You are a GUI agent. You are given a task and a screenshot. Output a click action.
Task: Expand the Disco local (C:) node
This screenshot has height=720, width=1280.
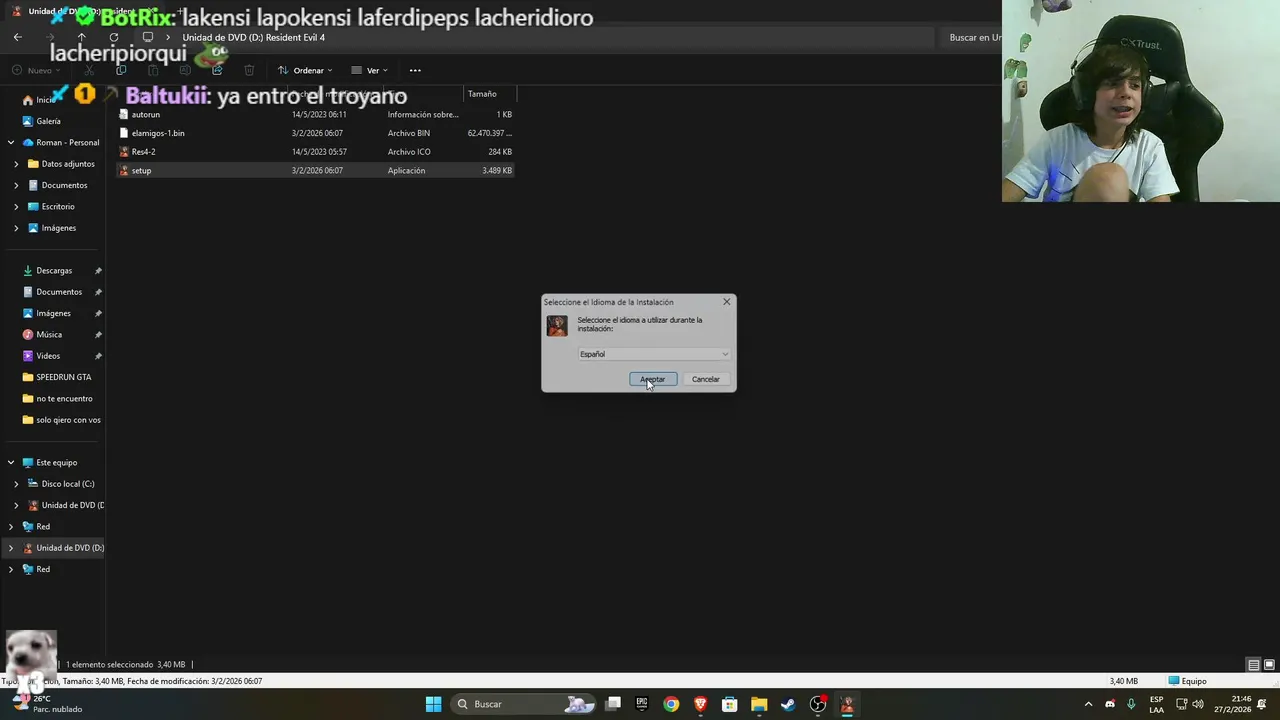pyautogui.click(x=16, y=484)
